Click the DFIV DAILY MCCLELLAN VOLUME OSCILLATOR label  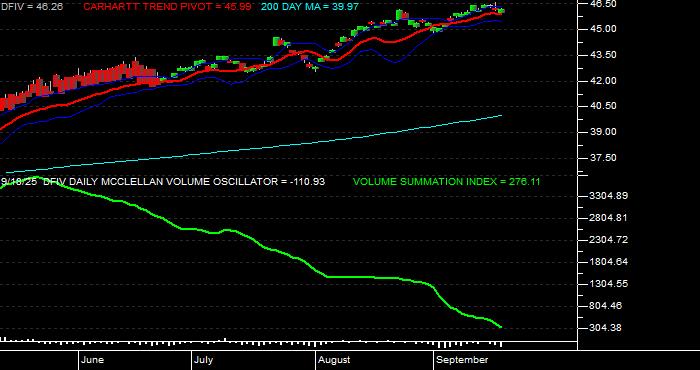tap(184, 182)
